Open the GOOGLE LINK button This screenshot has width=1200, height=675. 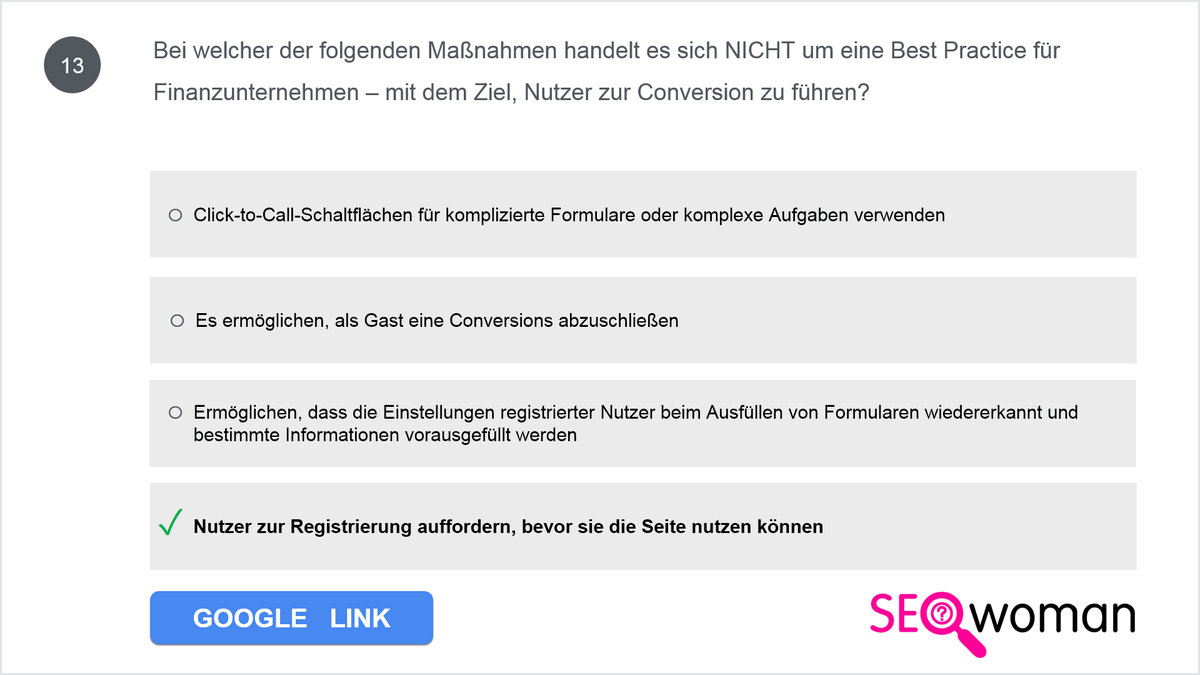coord(291,618)
